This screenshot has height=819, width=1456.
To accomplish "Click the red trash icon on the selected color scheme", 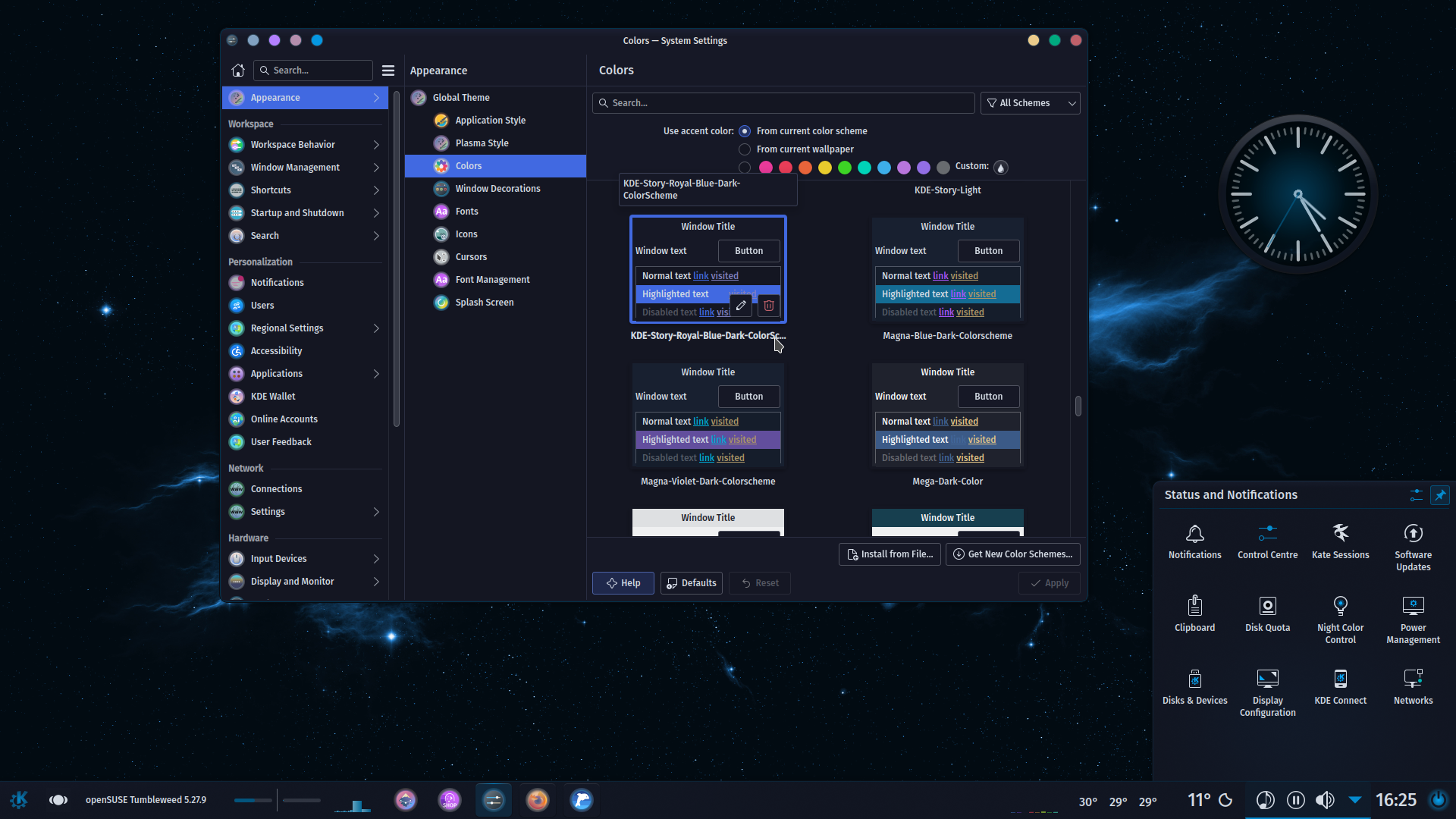I will (x=768, y=306).
